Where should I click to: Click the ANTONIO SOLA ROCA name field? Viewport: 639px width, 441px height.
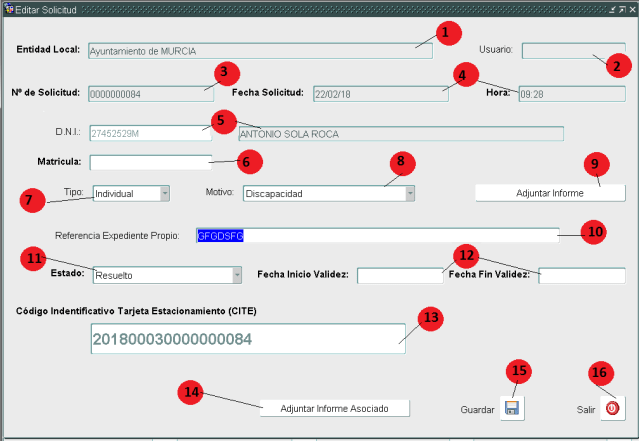pyautogui.click(x=400, y=133)
